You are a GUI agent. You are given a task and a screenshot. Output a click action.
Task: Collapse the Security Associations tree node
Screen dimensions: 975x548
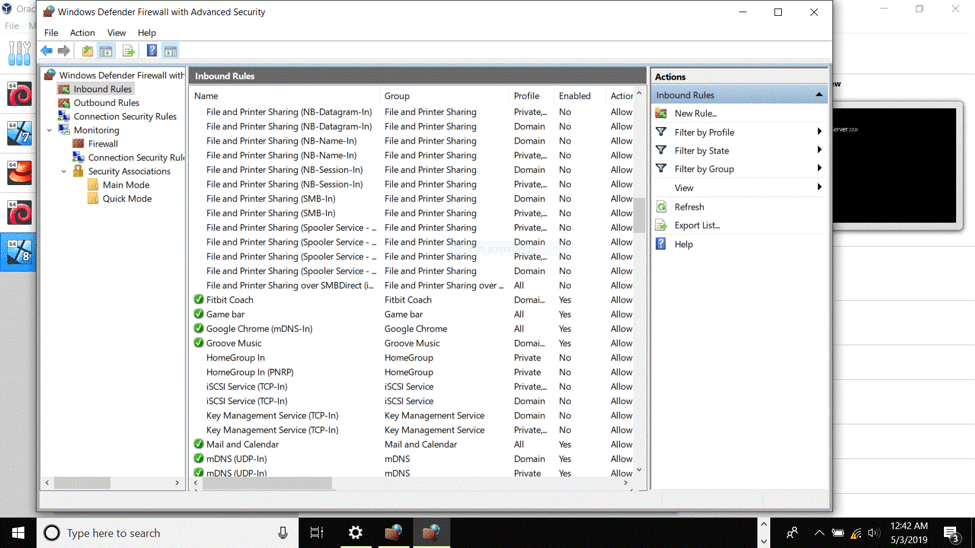point(63,171)
